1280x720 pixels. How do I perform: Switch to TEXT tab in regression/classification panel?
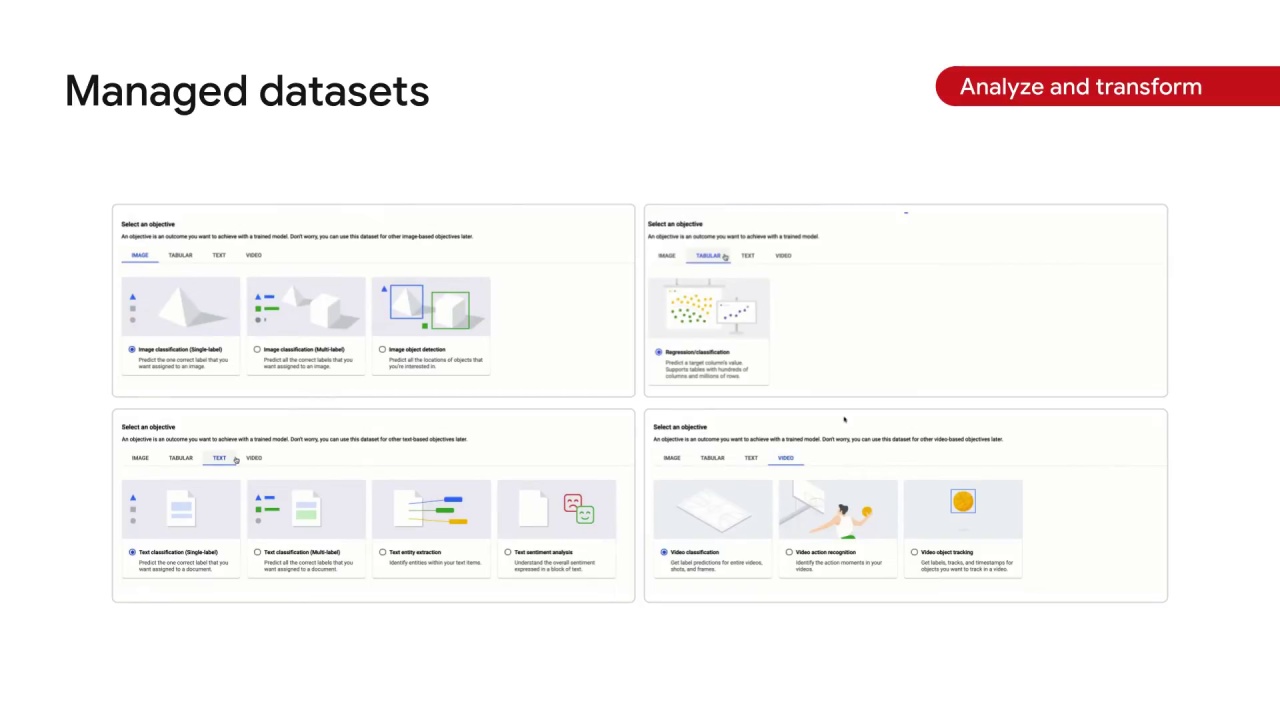pos(748,256)
